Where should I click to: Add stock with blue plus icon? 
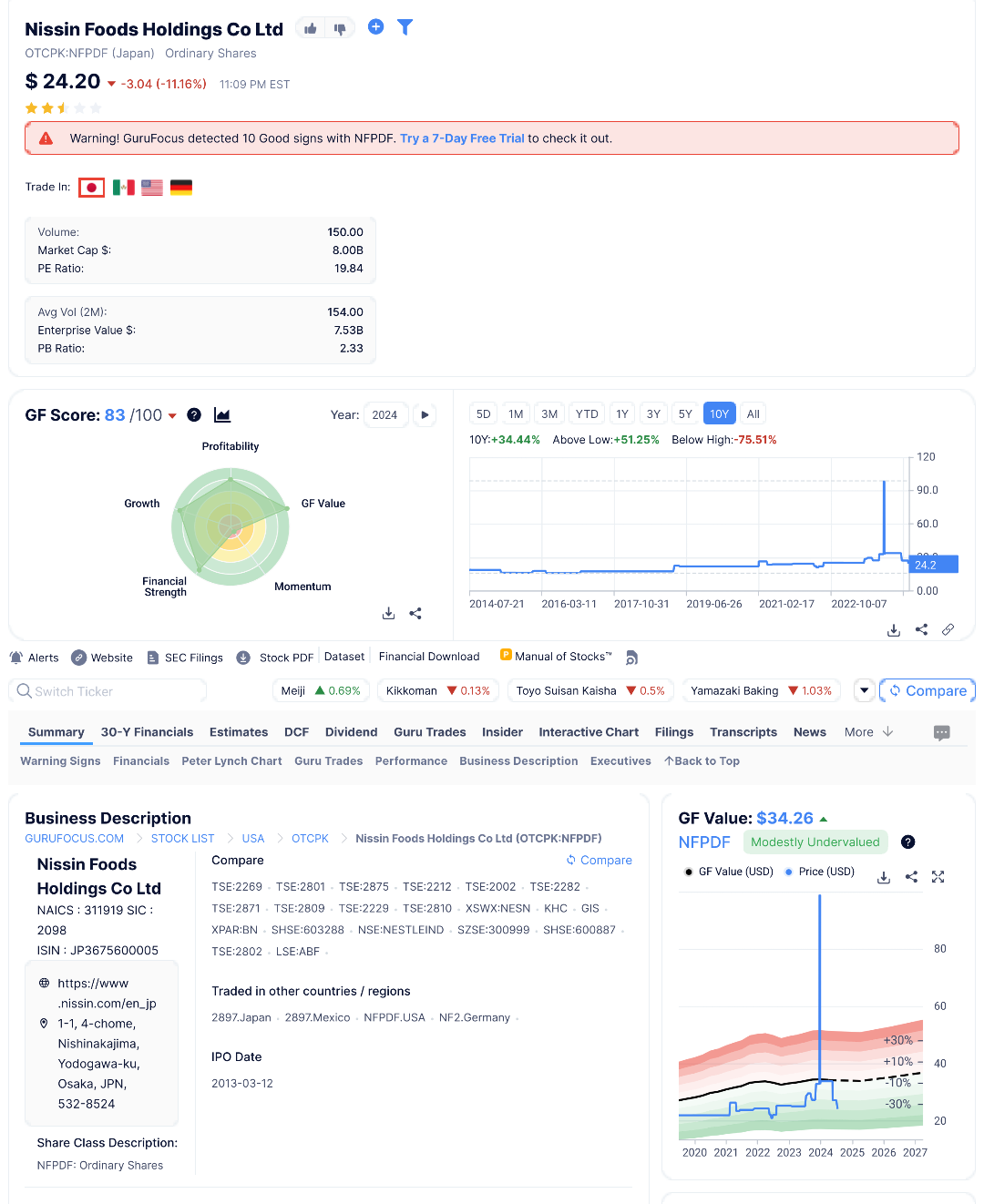(x=375, y=27)
